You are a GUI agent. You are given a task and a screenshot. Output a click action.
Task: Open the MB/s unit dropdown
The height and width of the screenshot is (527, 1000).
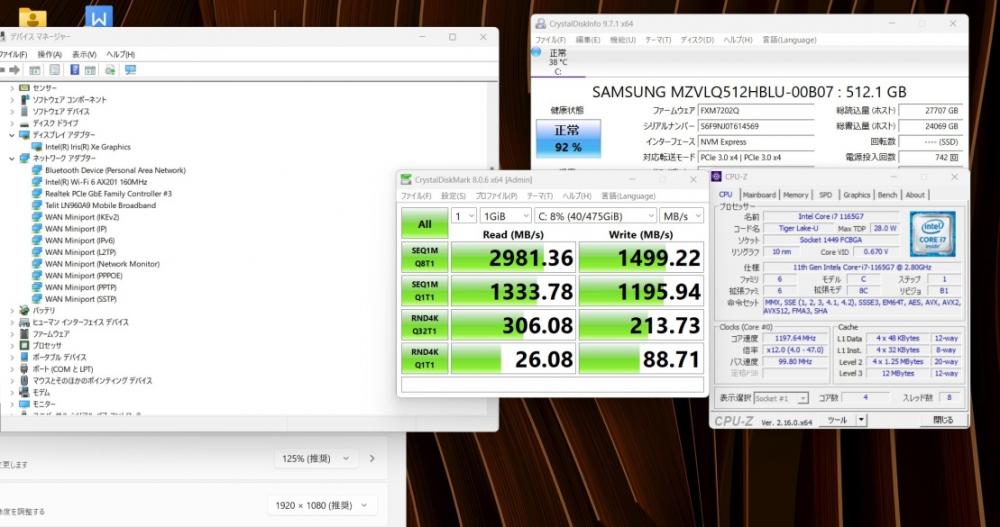click(x=681, y=216)
